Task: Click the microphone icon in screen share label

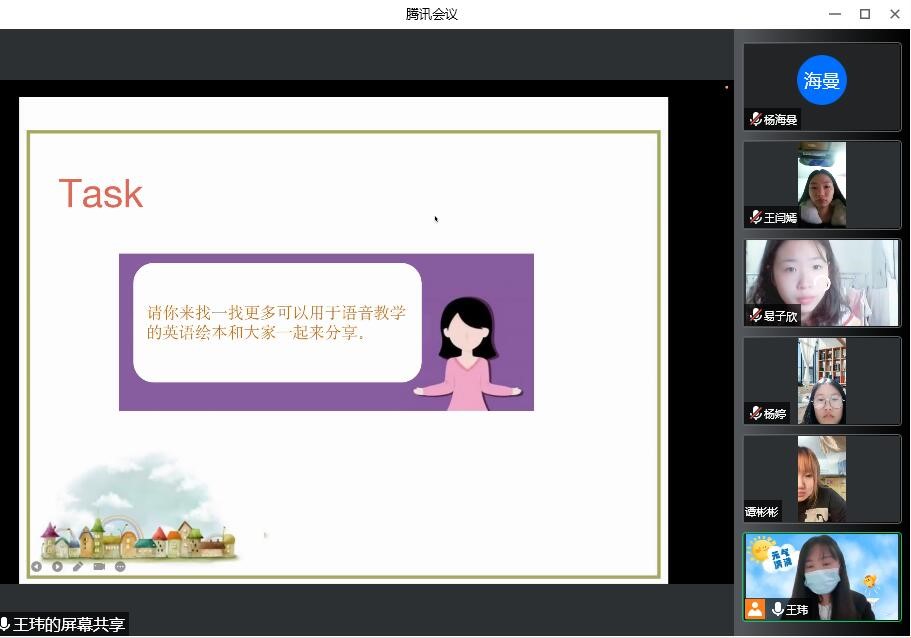Action: [6, 625]
